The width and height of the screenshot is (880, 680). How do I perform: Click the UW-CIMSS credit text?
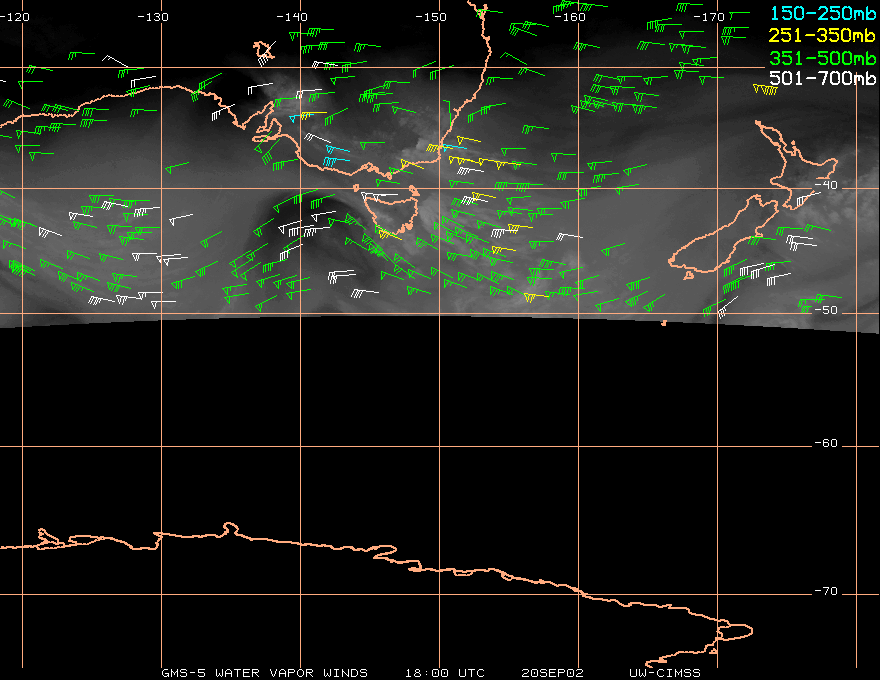pyautogui.click(x=664, y=673)
